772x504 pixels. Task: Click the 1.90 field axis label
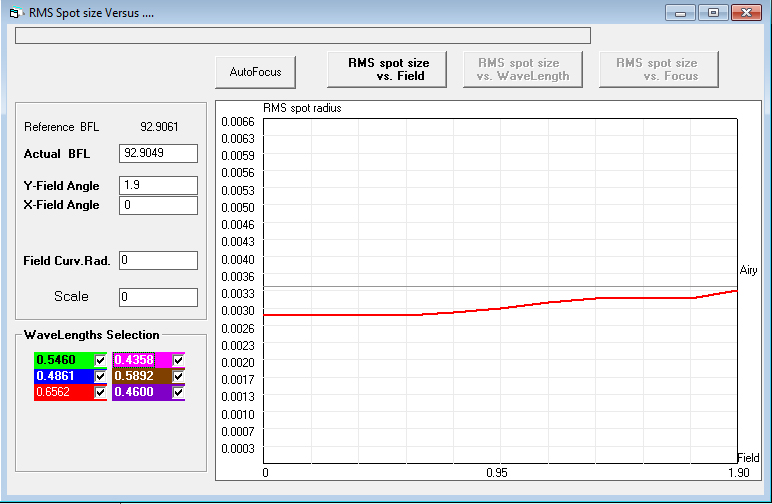(739, 473)
